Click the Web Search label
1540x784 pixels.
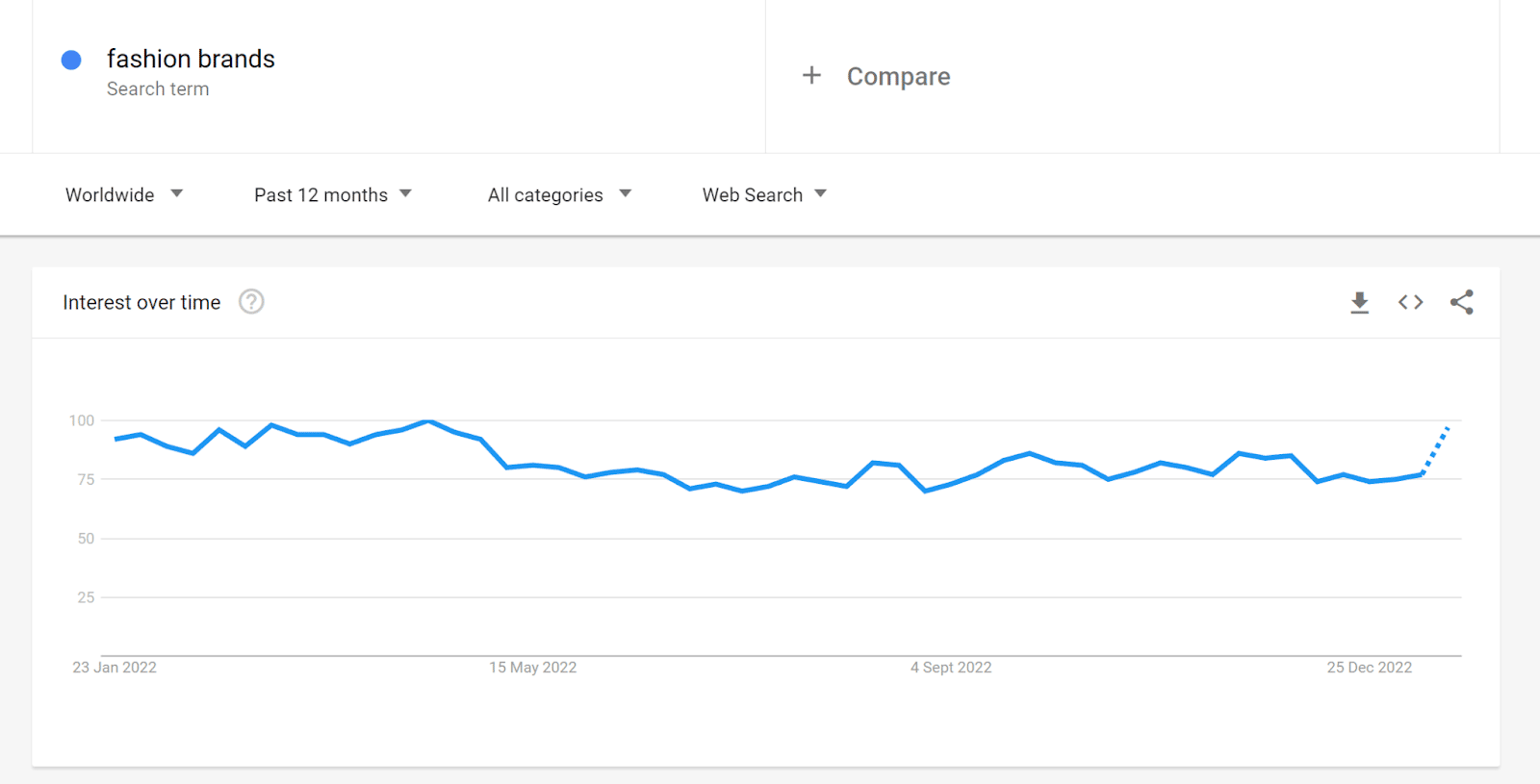(753, 194)
